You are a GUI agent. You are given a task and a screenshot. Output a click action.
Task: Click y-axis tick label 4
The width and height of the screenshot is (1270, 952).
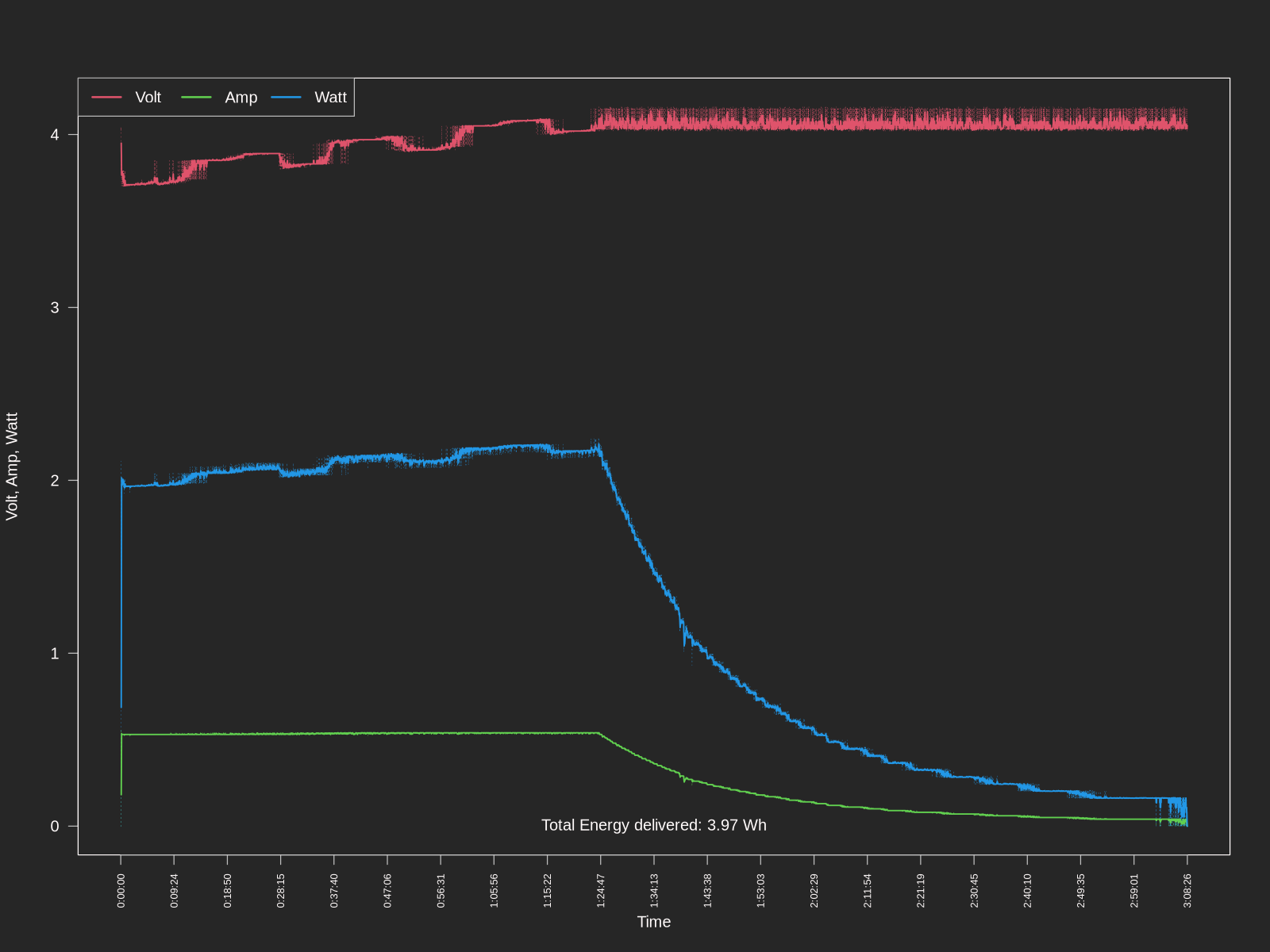55,135
